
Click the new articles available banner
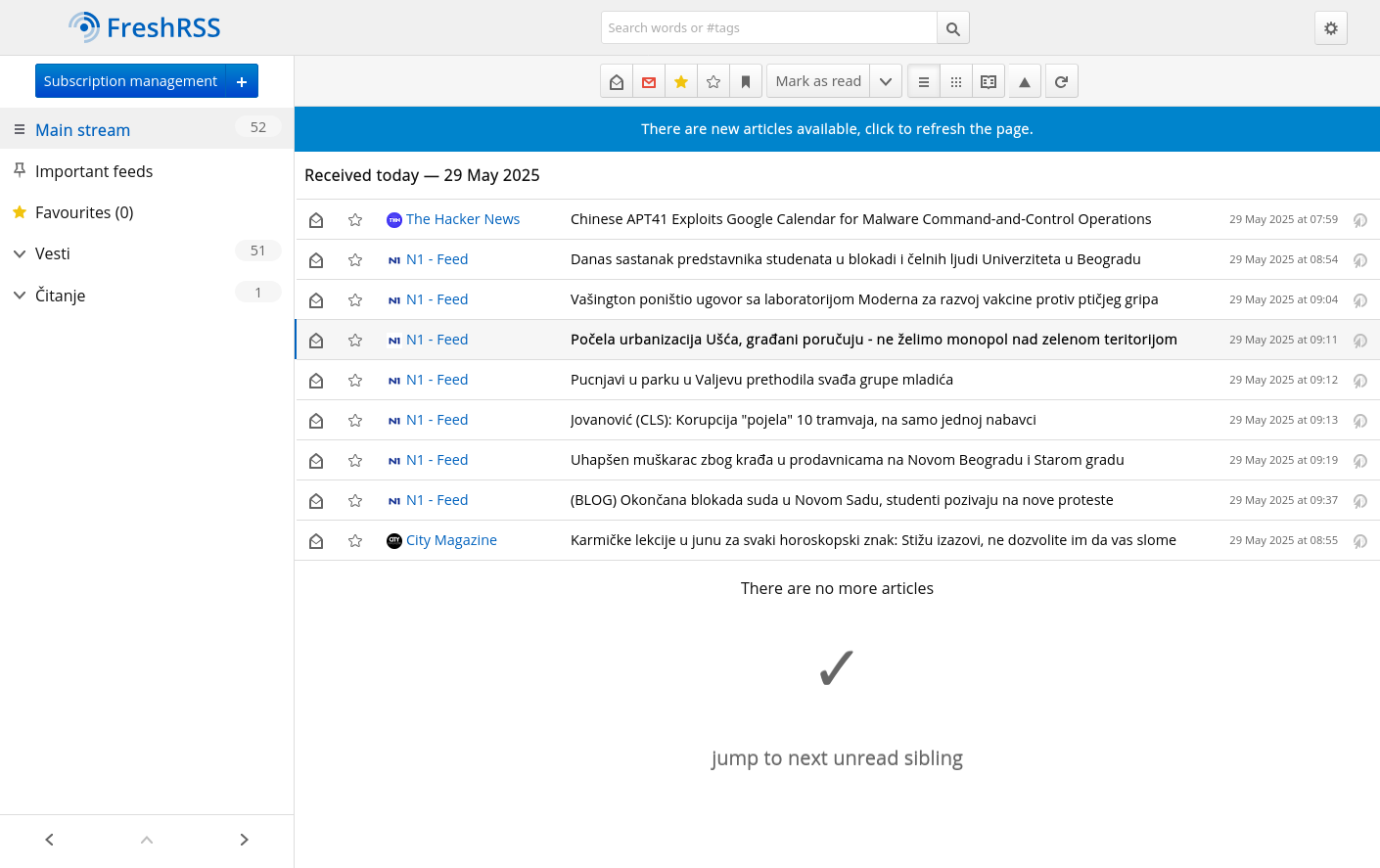(x=837, y=129)
